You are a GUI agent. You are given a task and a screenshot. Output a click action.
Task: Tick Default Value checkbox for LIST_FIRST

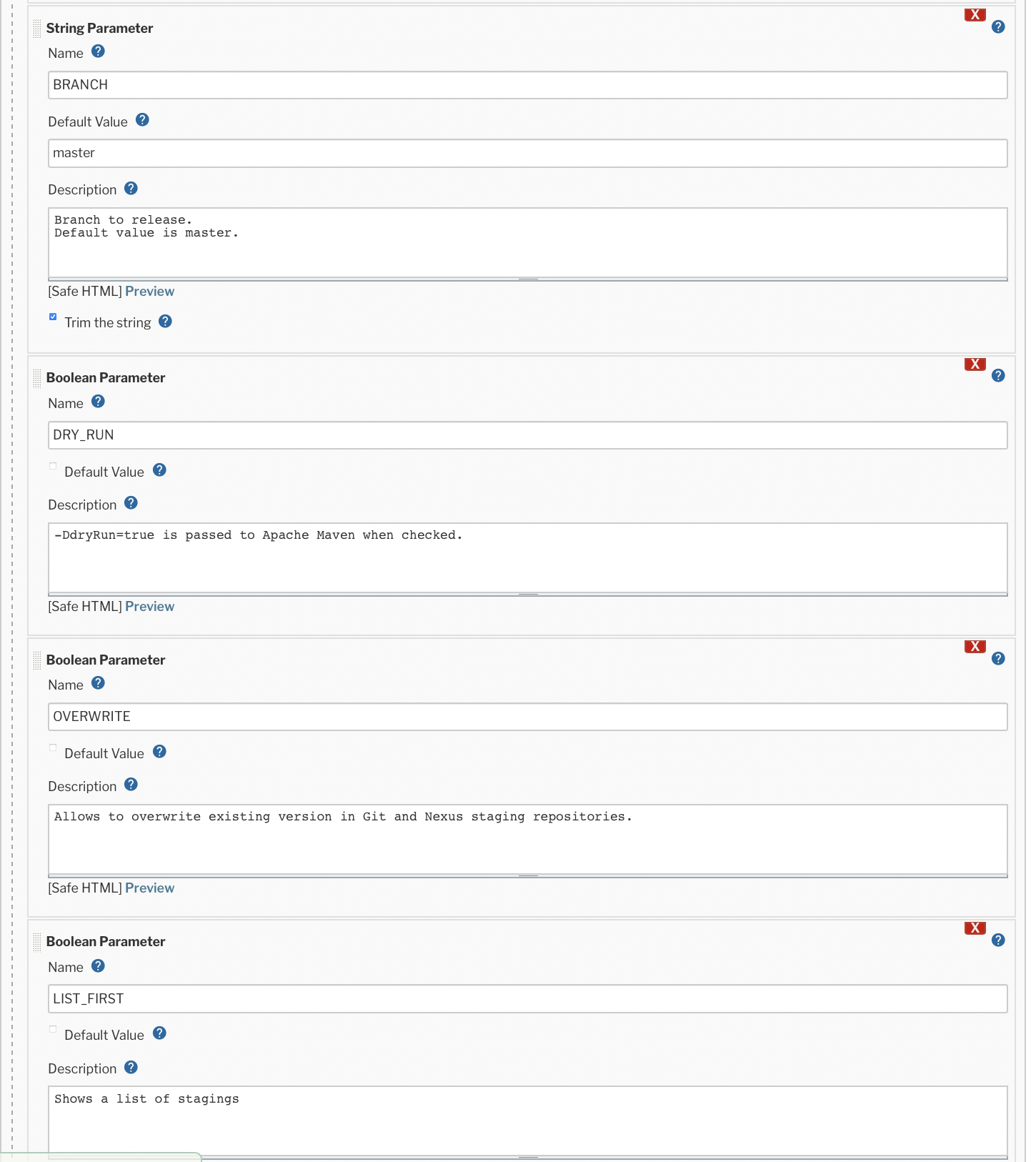[53, 1030]
